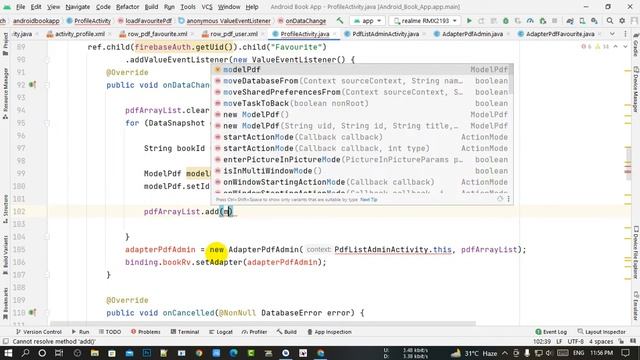Open Windows notification center icon
The height and width of the screenshot is (360, 640).
[626, 353]
